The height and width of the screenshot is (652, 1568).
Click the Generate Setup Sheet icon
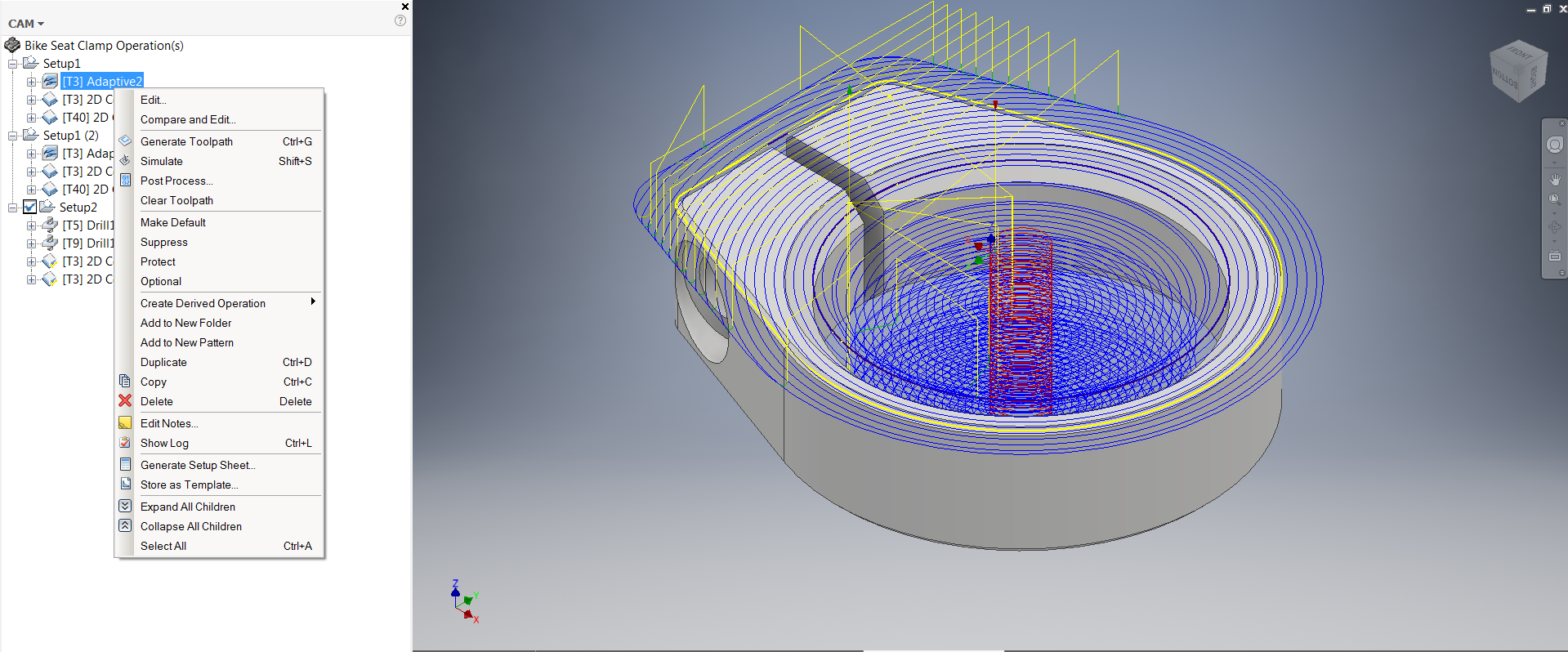125,464
